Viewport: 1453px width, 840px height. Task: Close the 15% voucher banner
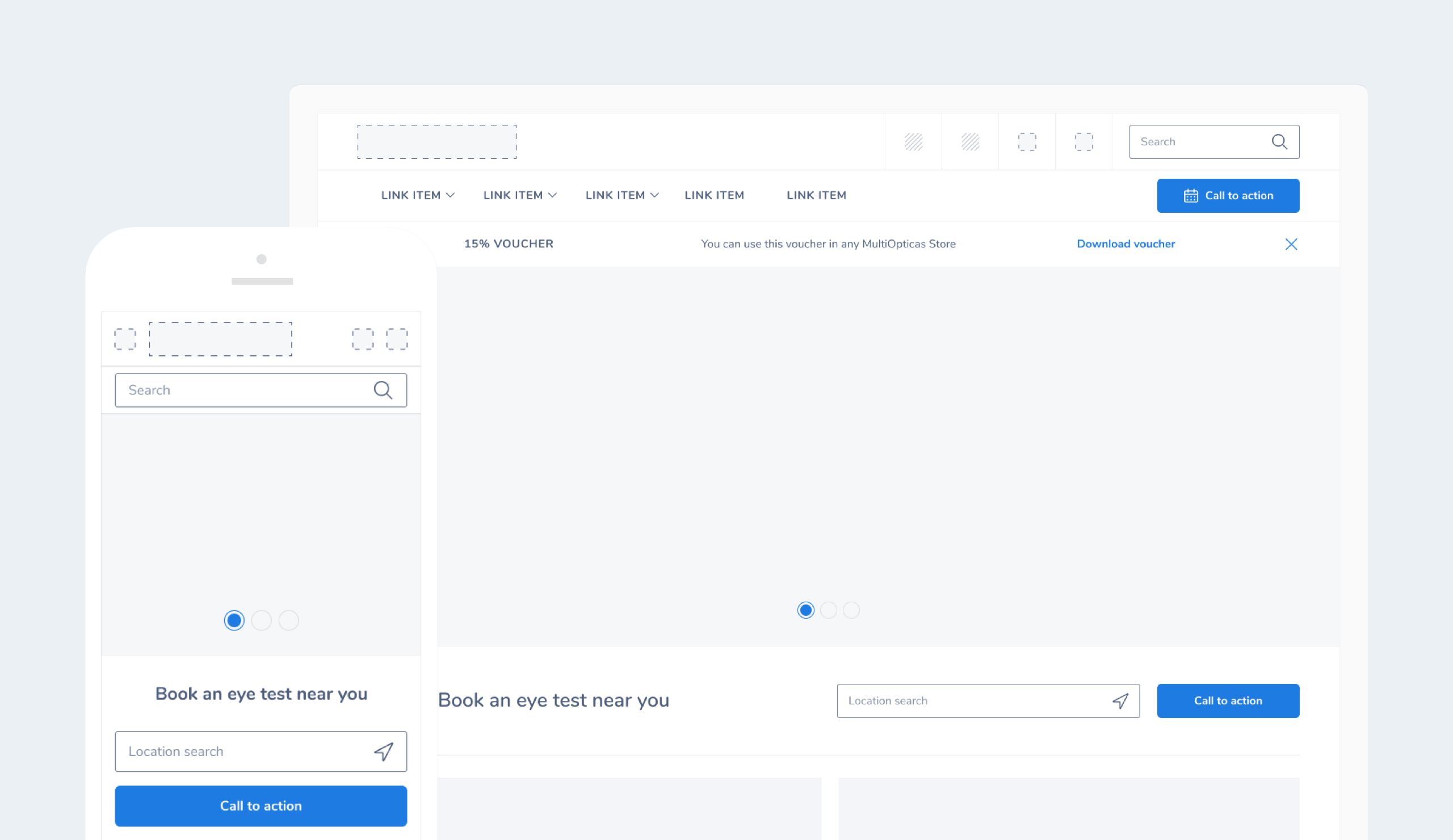pos(1291,245)
